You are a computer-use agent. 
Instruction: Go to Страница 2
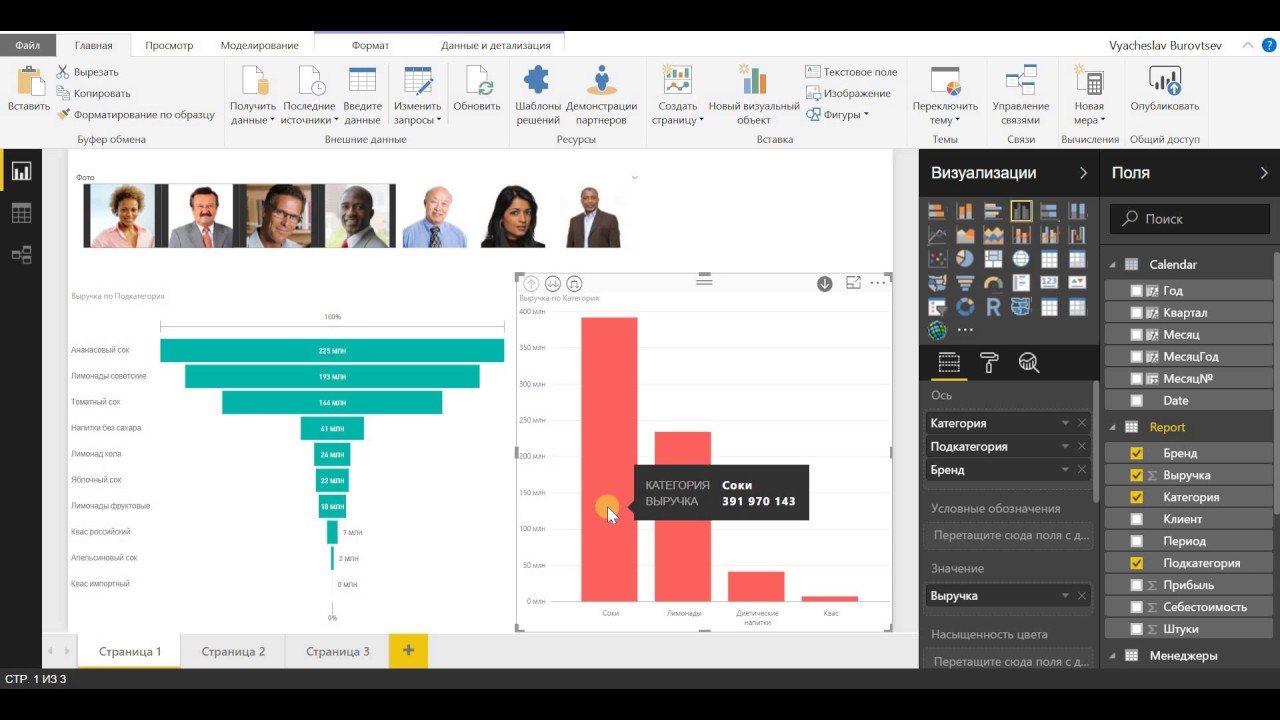click(233, 651)
